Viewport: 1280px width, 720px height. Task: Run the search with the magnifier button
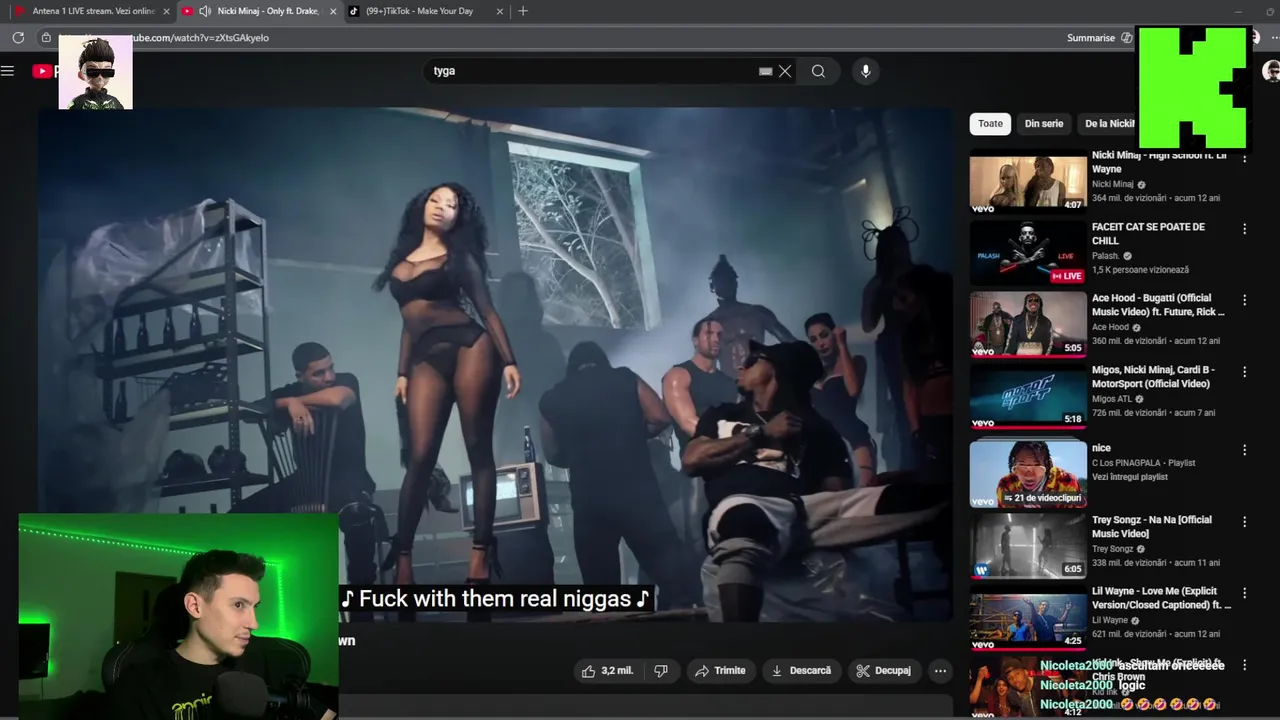[818, 71]
